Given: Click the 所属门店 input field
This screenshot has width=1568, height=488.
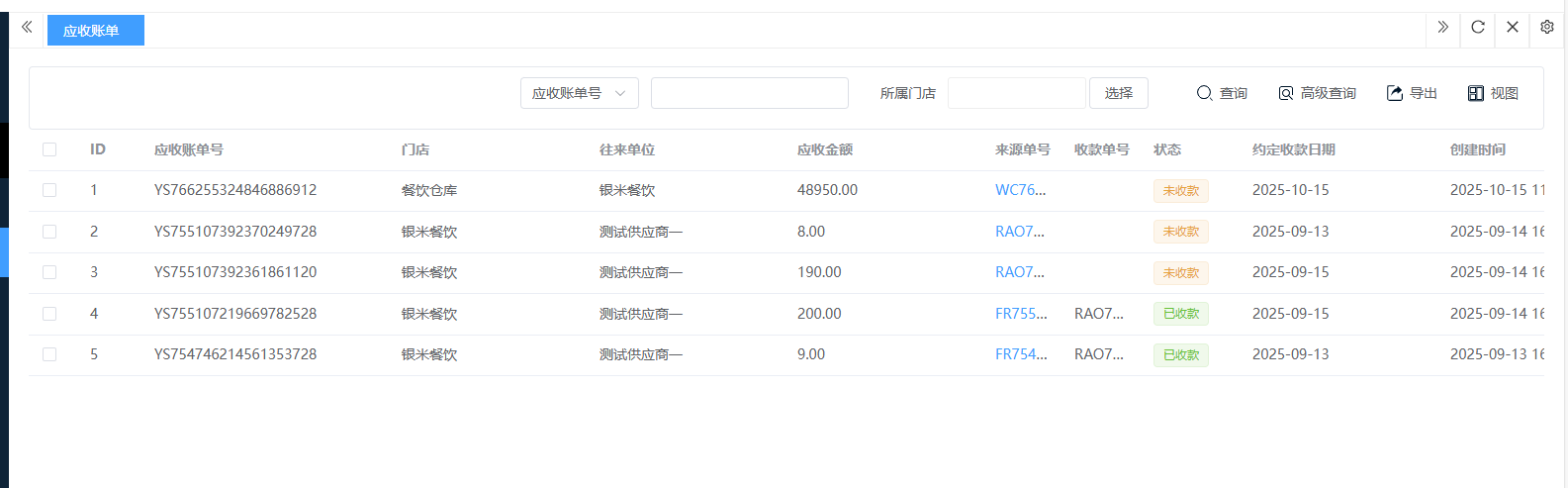Looking at the screenshot, I should (1016, 93).
